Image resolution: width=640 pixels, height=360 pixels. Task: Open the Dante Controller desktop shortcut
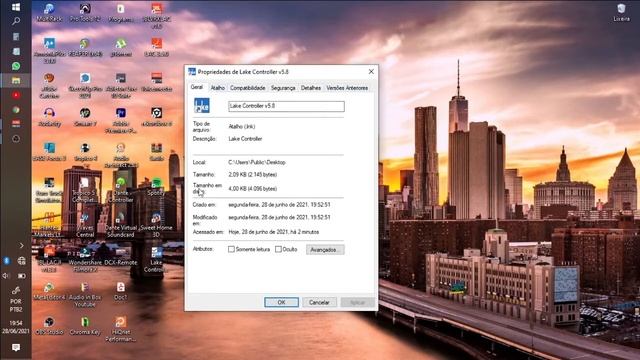click(x=121, y=189)
